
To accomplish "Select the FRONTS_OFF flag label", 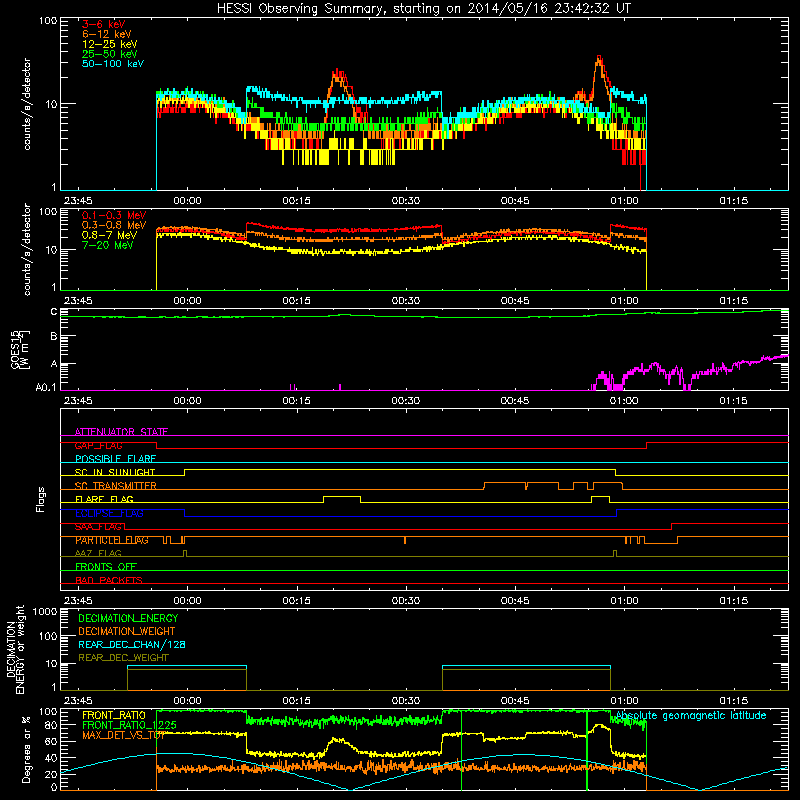I will (x=106, y=567).
